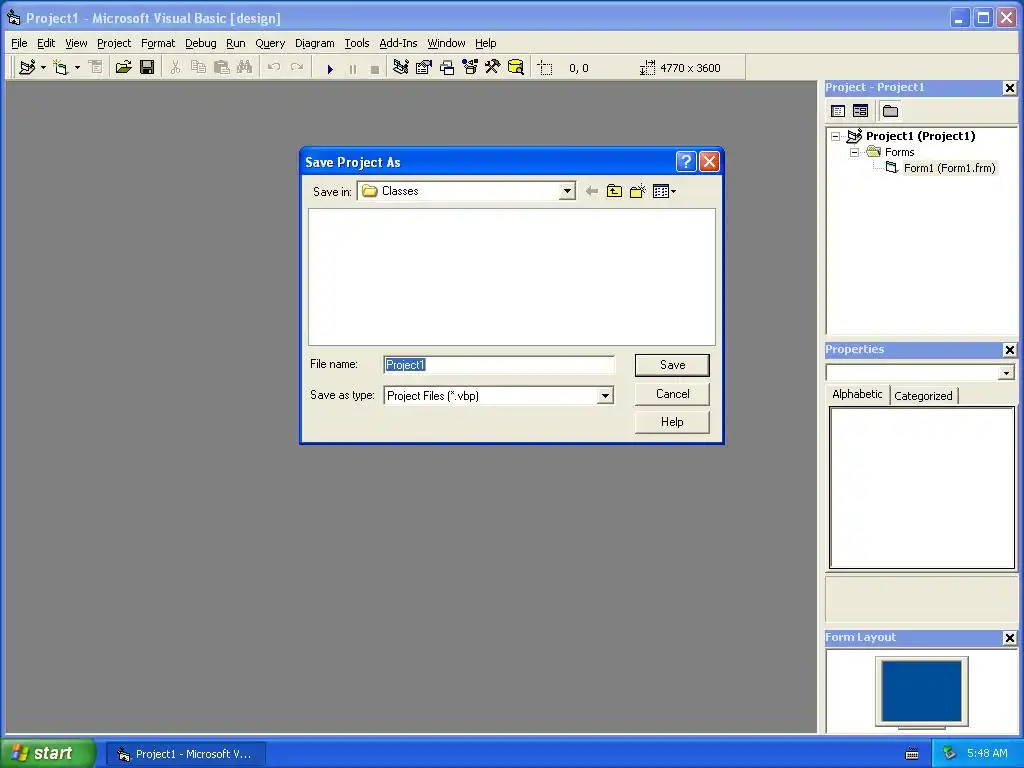Screen dimensions: 1024x768
Task: Click the question mark help icon in the dialog title
Action: click(x=686, y=161)
